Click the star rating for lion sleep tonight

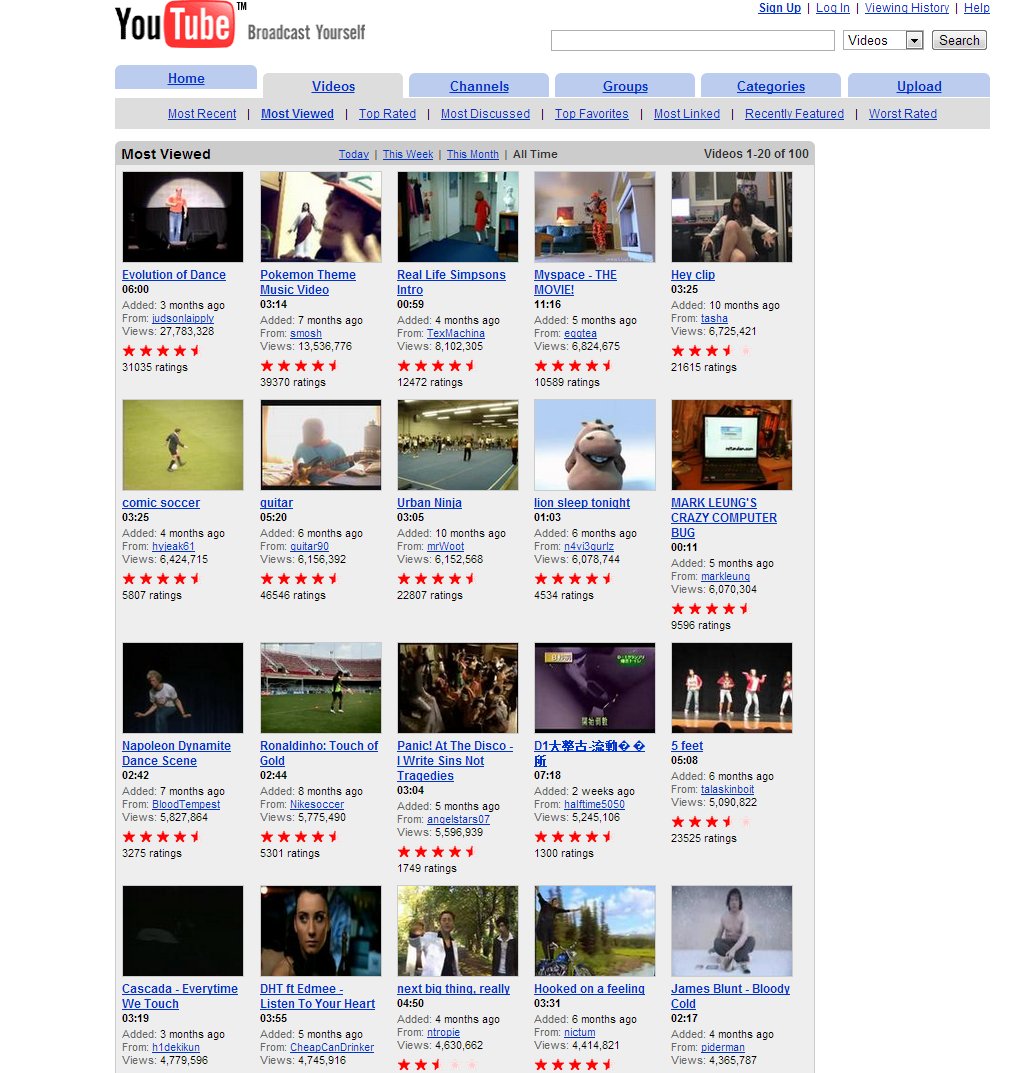(x=574, y=578)
